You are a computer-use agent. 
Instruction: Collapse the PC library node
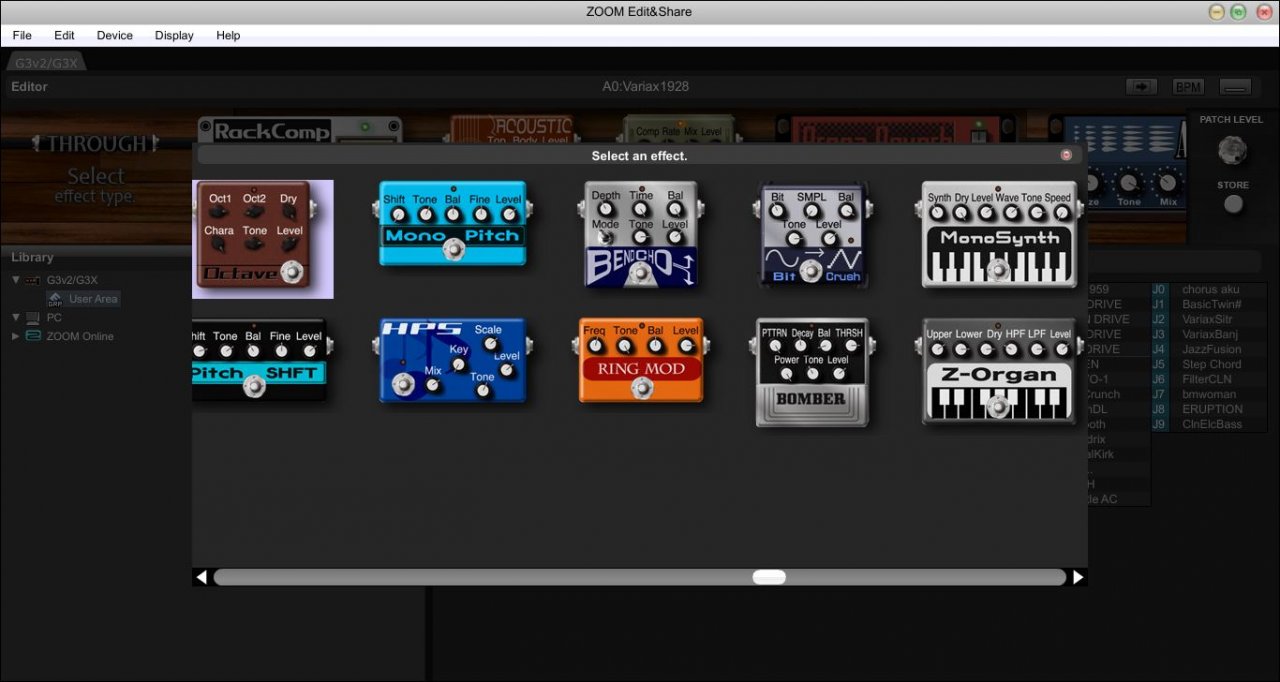click(16, 317)
